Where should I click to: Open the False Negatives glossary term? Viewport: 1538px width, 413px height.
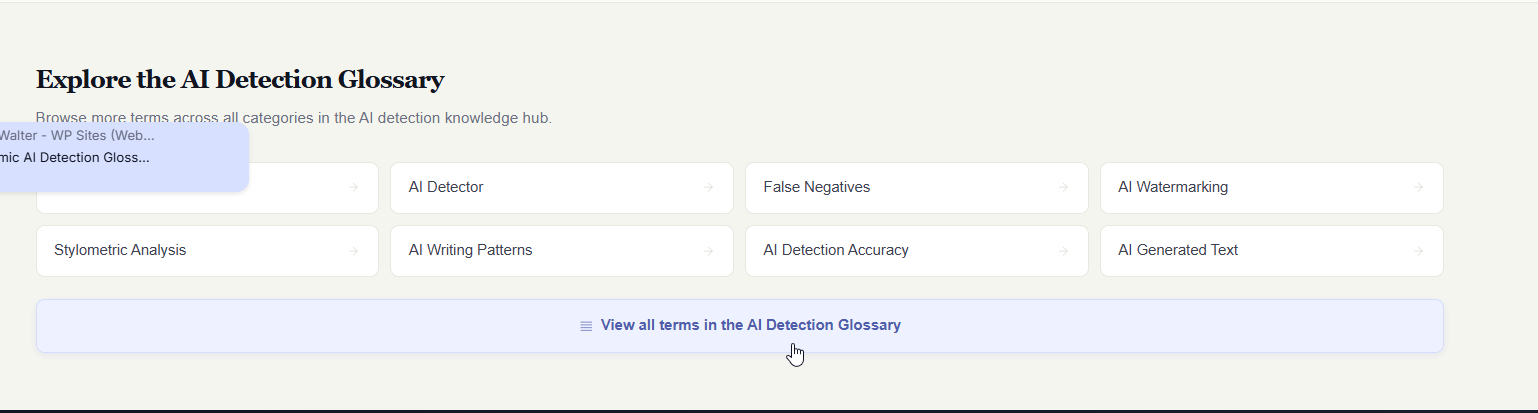816,187
